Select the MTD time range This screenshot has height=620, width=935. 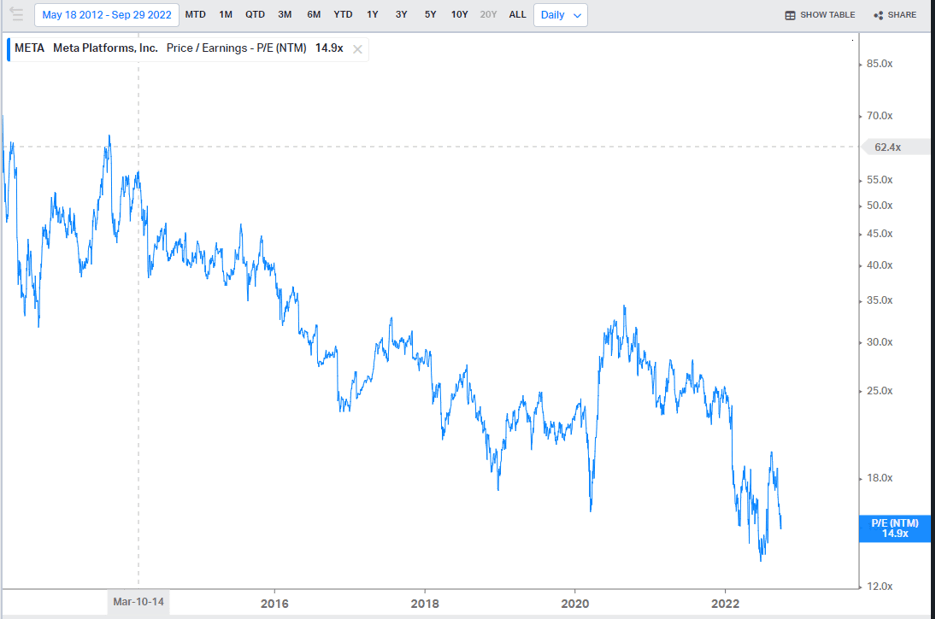[x=195, y=15]
